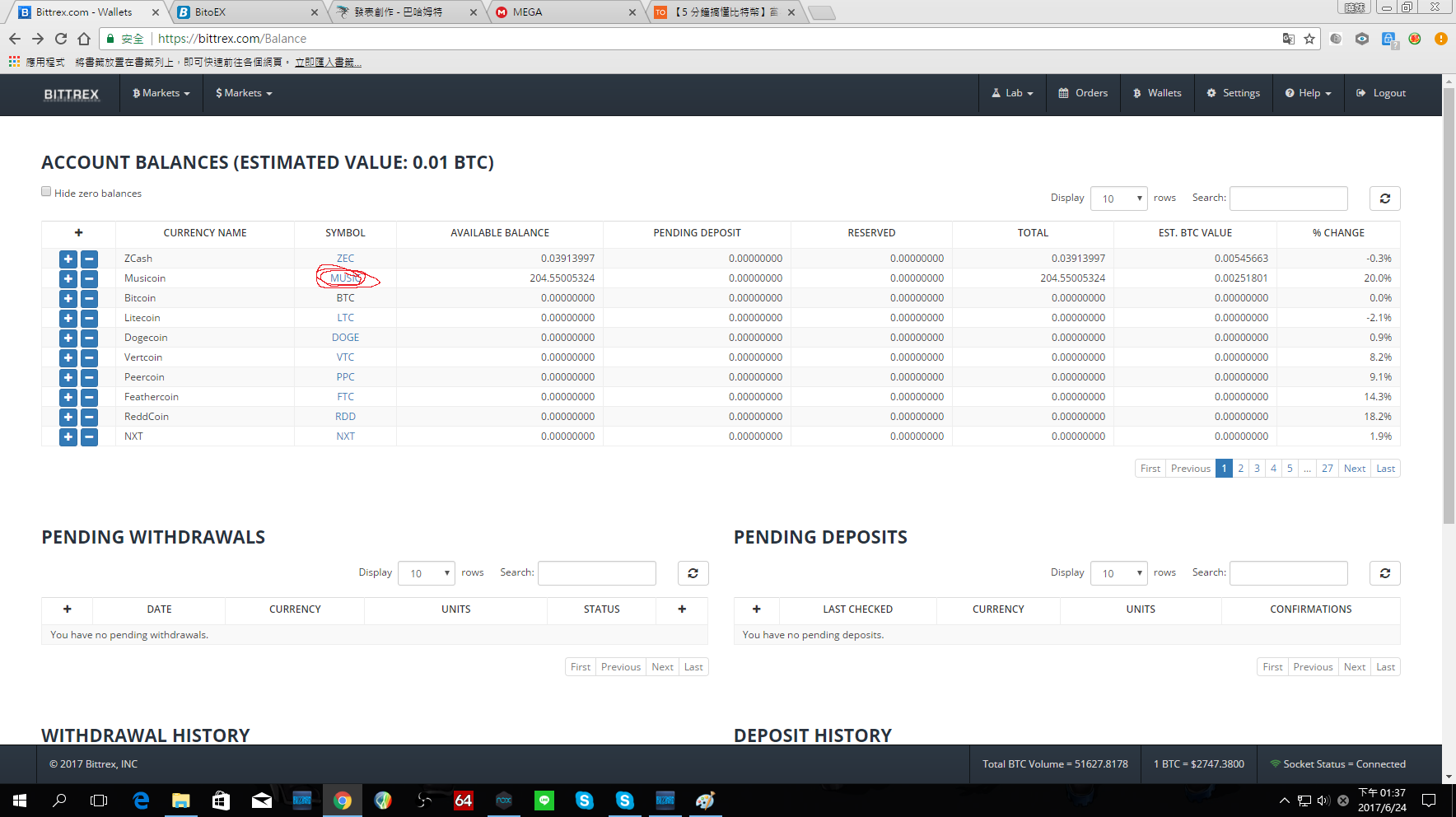Sort balances by Available Balance column
Image resolution: width=1456 pixels, height=817 pixels.
coord(499,233)
